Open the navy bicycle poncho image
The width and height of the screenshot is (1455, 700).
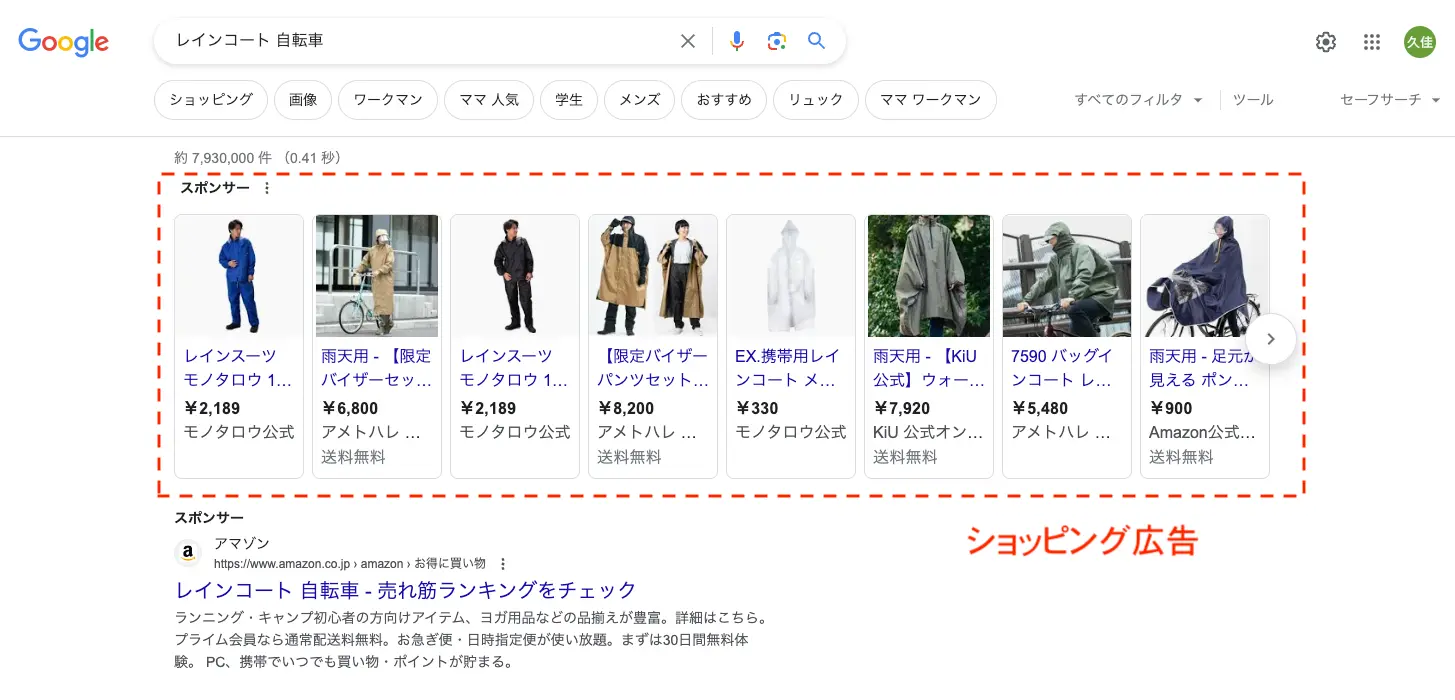pos(1205,276)
